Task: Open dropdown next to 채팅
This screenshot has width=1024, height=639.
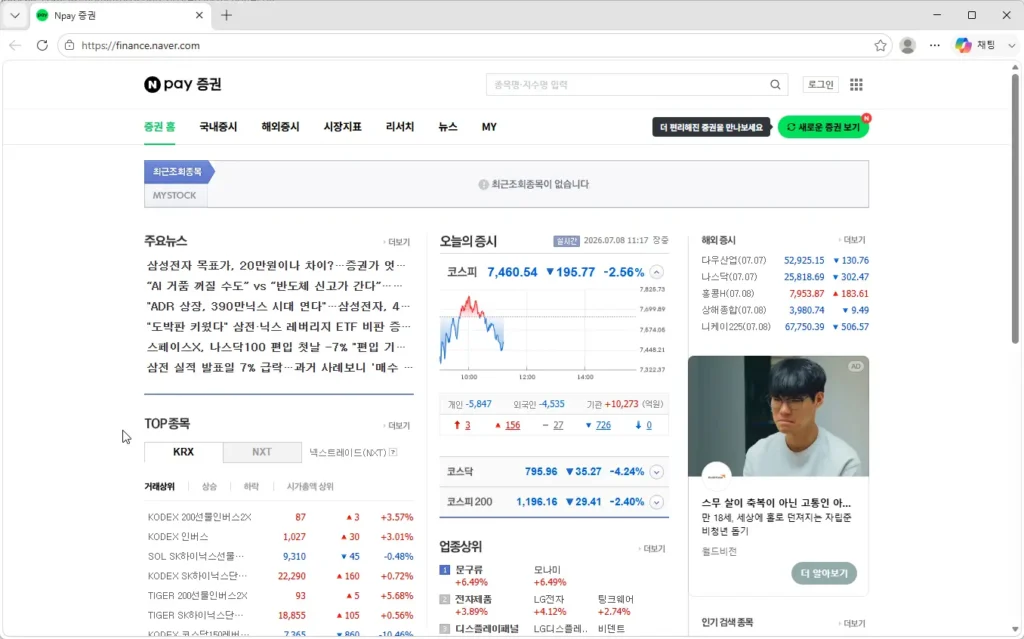Action: [x=1012, y=45]
